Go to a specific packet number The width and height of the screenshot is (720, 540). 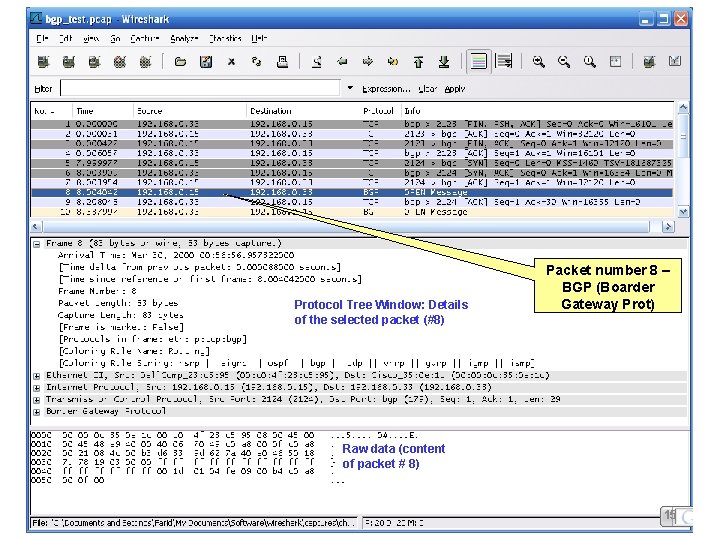click(x=393, y=62)
